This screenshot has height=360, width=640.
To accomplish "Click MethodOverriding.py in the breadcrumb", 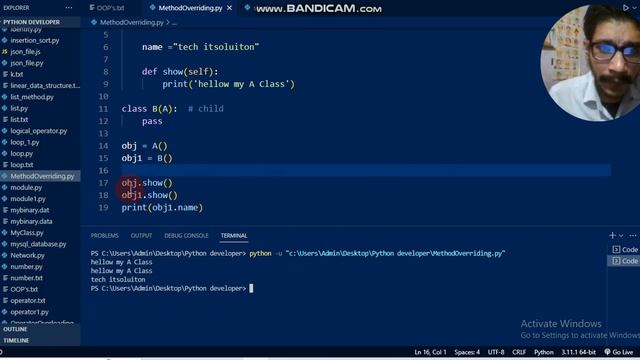I will pyautogui.click(x=131, y=22).
